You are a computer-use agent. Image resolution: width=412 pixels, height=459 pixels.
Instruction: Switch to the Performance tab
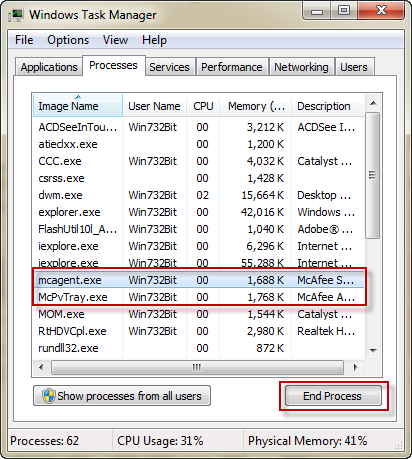point(232,67)
